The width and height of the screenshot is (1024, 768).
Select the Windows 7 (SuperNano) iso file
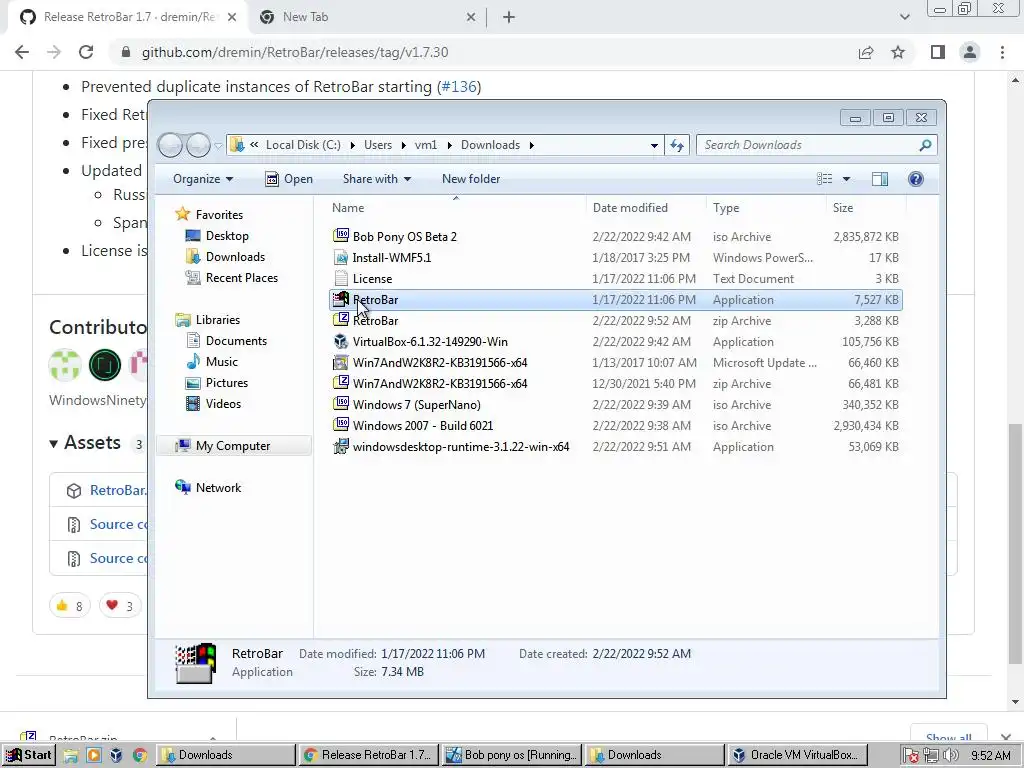click(616, 404)
